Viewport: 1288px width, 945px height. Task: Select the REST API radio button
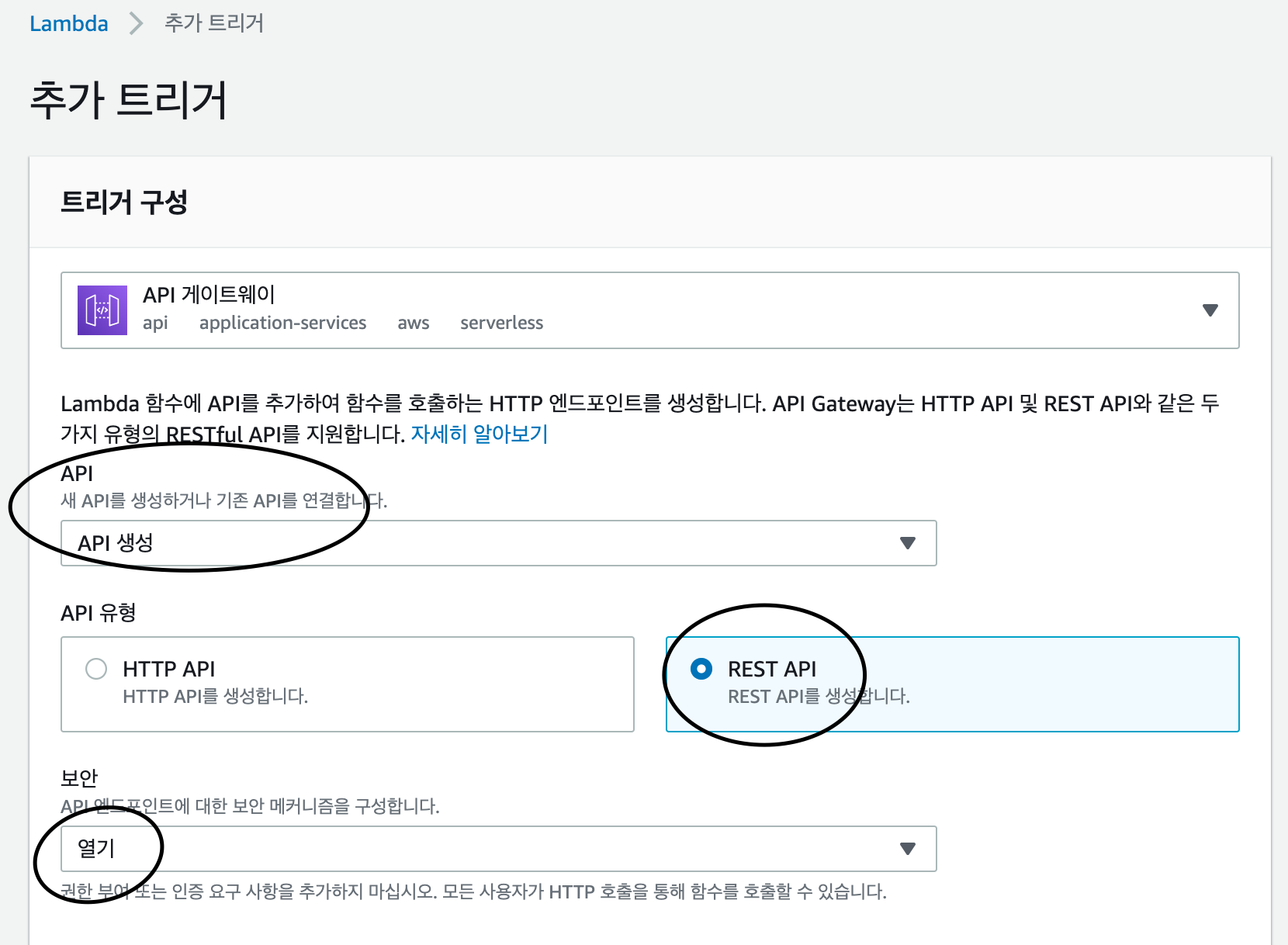pos(701,669)
